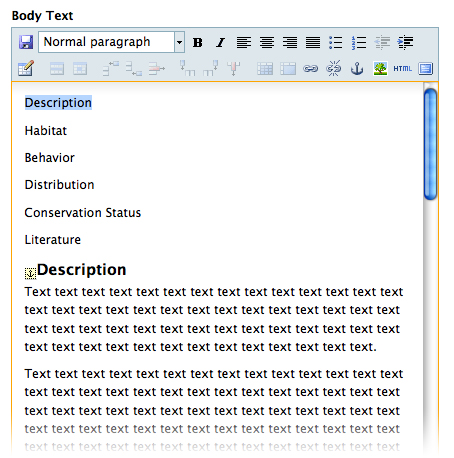
Task: Align text to the left
Action: pyautogui.click(x=244, y=43)
